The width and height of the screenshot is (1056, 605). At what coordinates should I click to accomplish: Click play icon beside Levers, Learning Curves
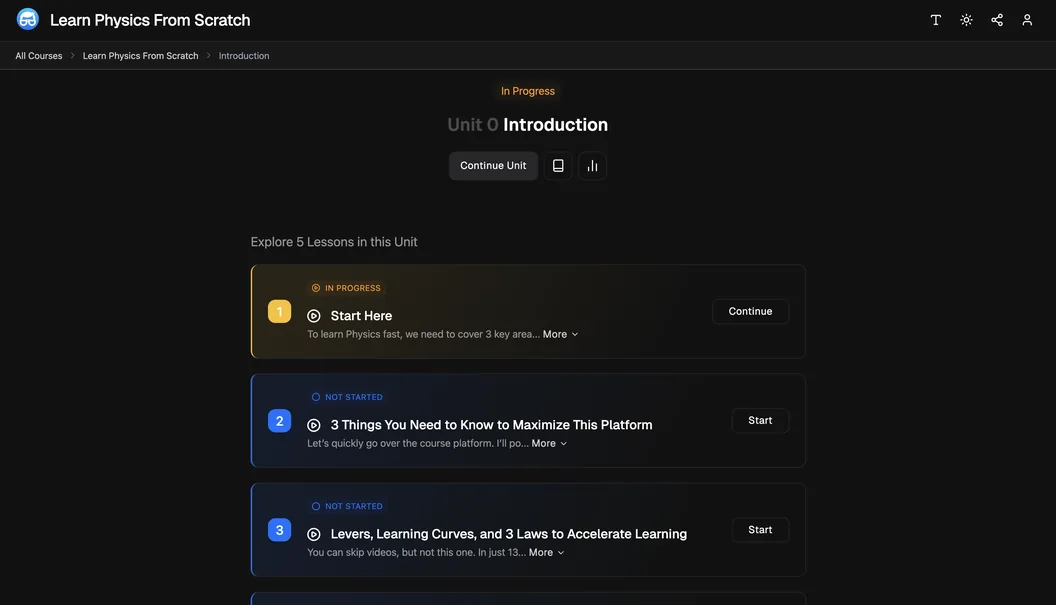(x=314, y=534)
